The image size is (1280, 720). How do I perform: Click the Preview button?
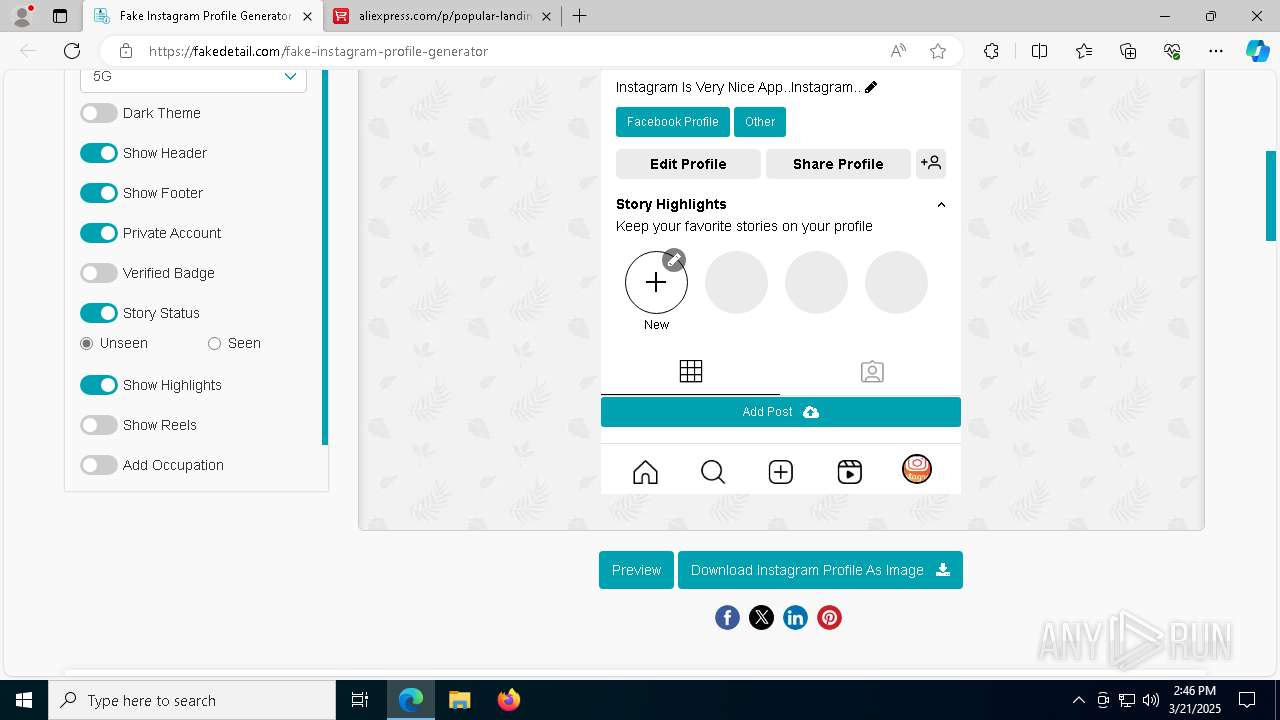(636, 570)
